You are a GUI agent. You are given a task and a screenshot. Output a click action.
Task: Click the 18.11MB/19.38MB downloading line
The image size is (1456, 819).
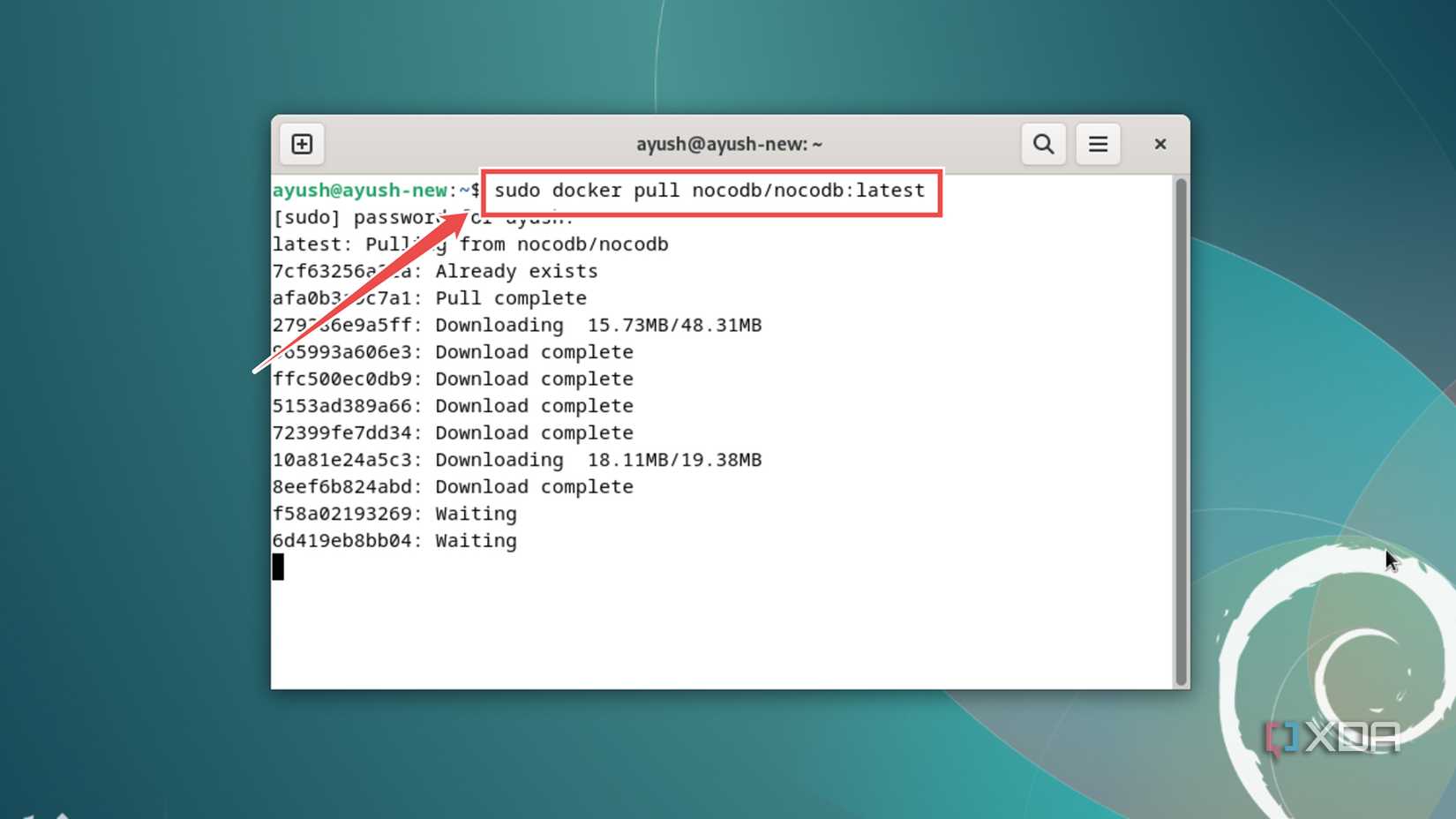tap(672, 460)
